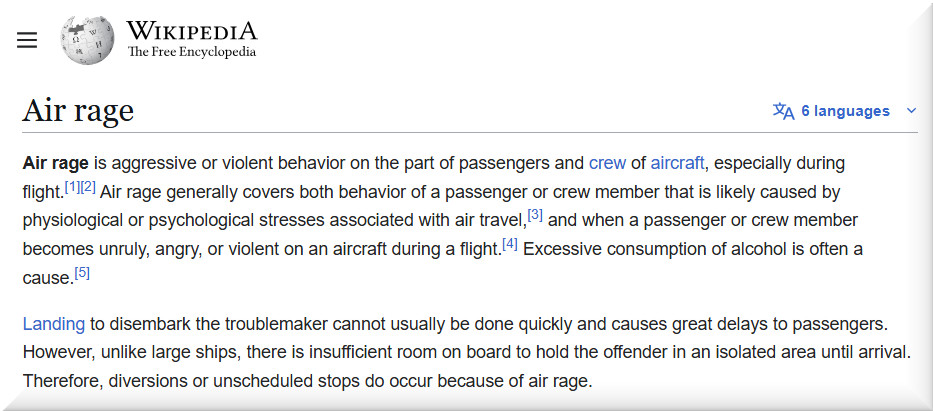Open the 6 languages selector
The image size is (933, 411).
point(845,111)
